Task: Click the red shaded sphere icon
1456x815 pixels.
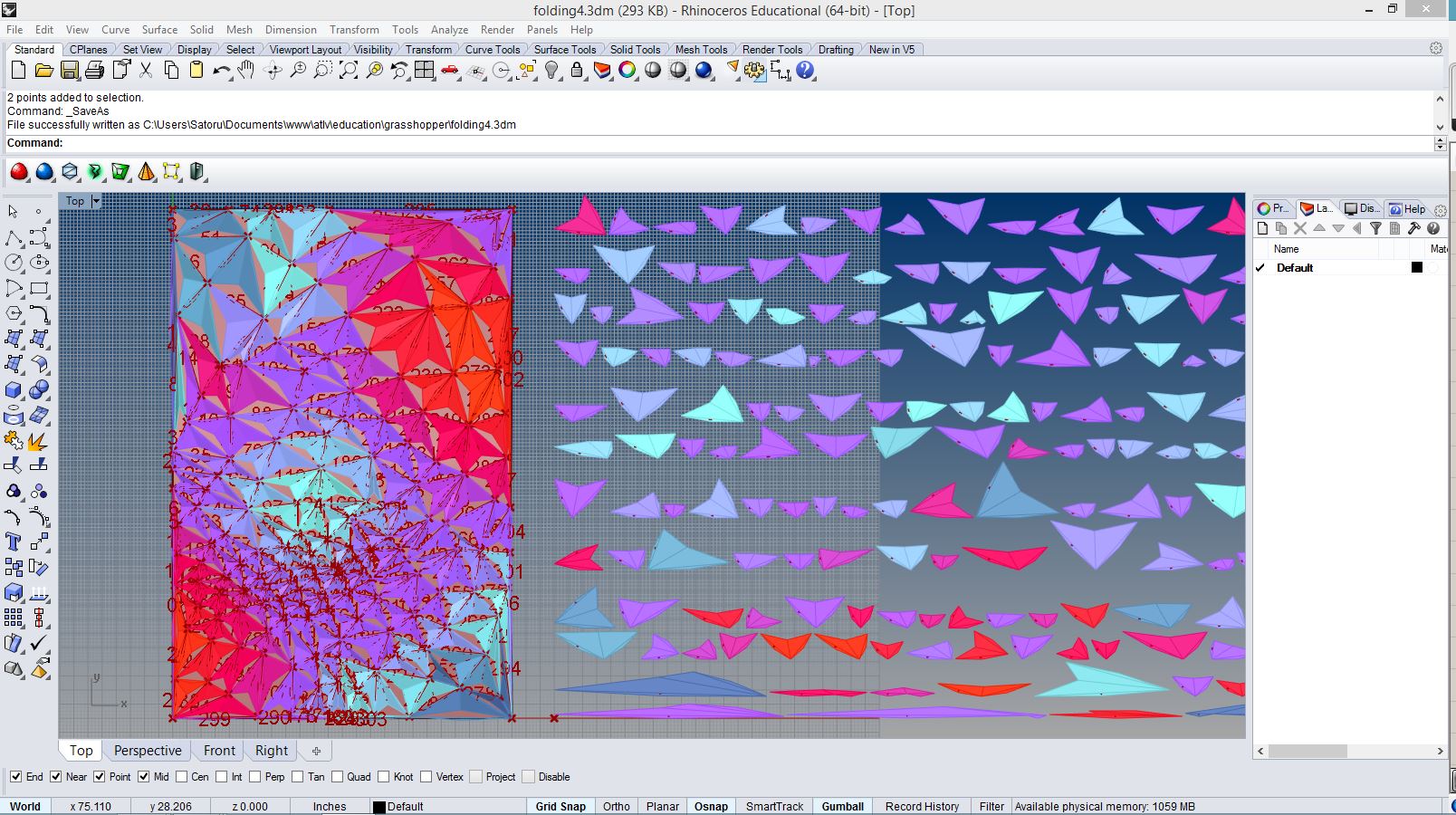Action: pos(19,171)
